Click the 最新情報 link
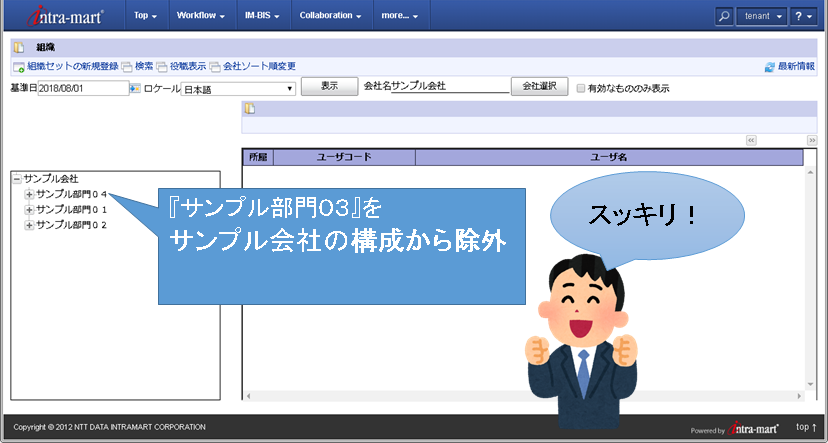This screenshot has height=443, width=828. click(x=796, y=67)
